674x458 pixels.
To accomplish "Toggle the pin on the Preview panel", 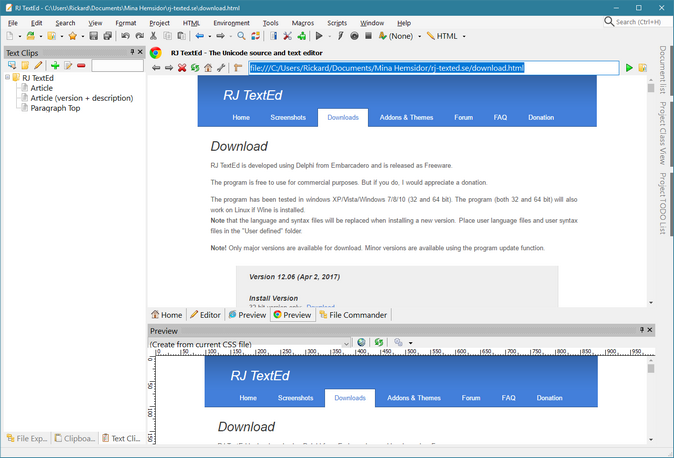I will coord(642,330).
